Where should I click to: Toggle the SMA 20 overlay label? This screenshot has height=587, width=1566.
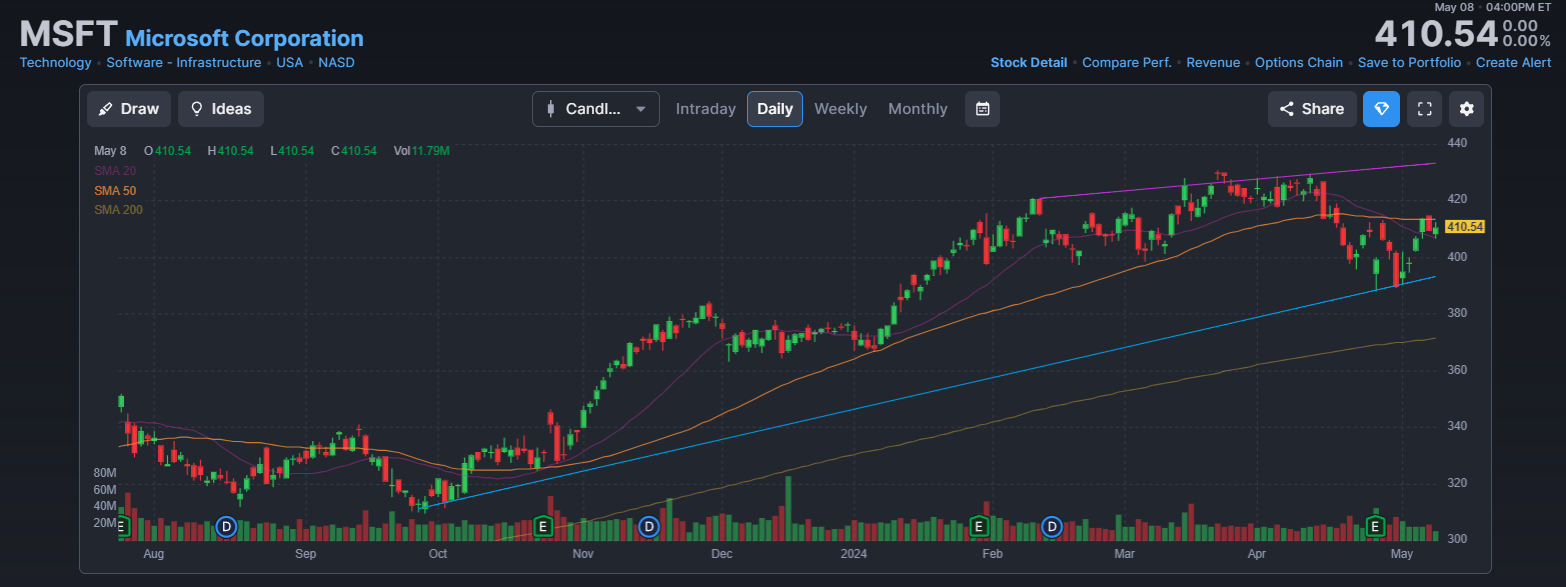[115, 171]
